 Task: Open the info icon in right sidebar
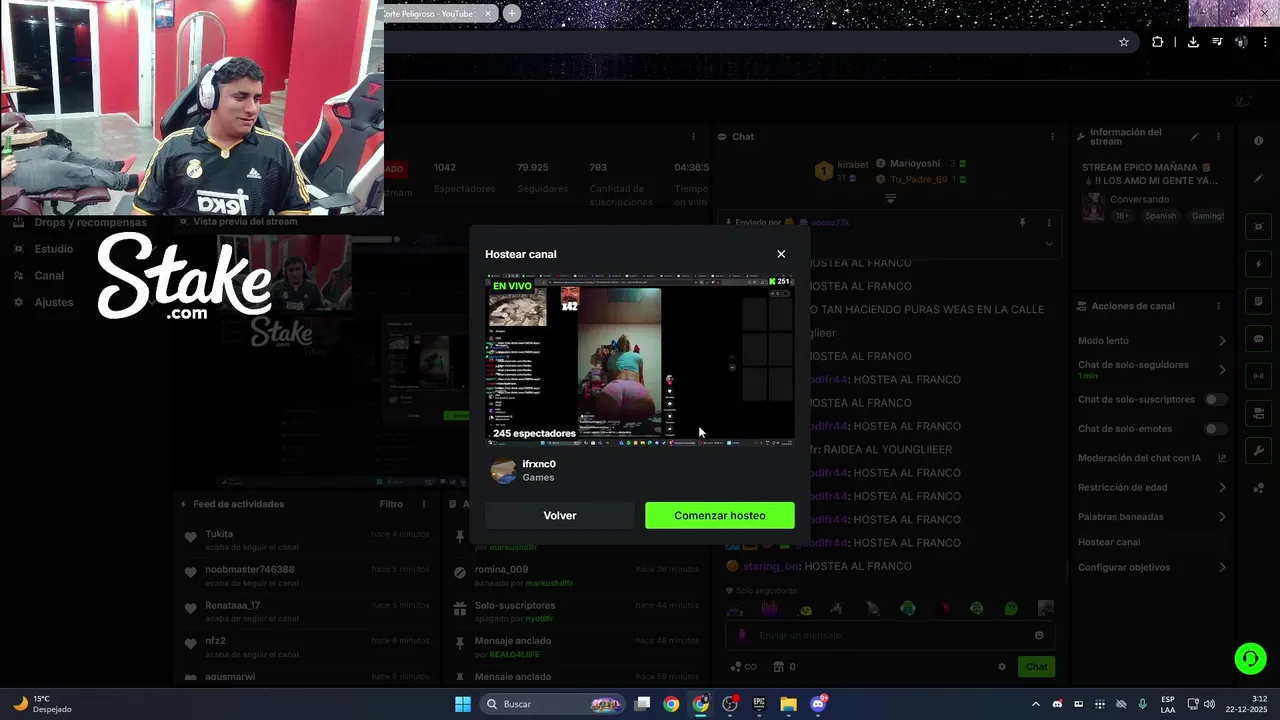point(1258,141)
